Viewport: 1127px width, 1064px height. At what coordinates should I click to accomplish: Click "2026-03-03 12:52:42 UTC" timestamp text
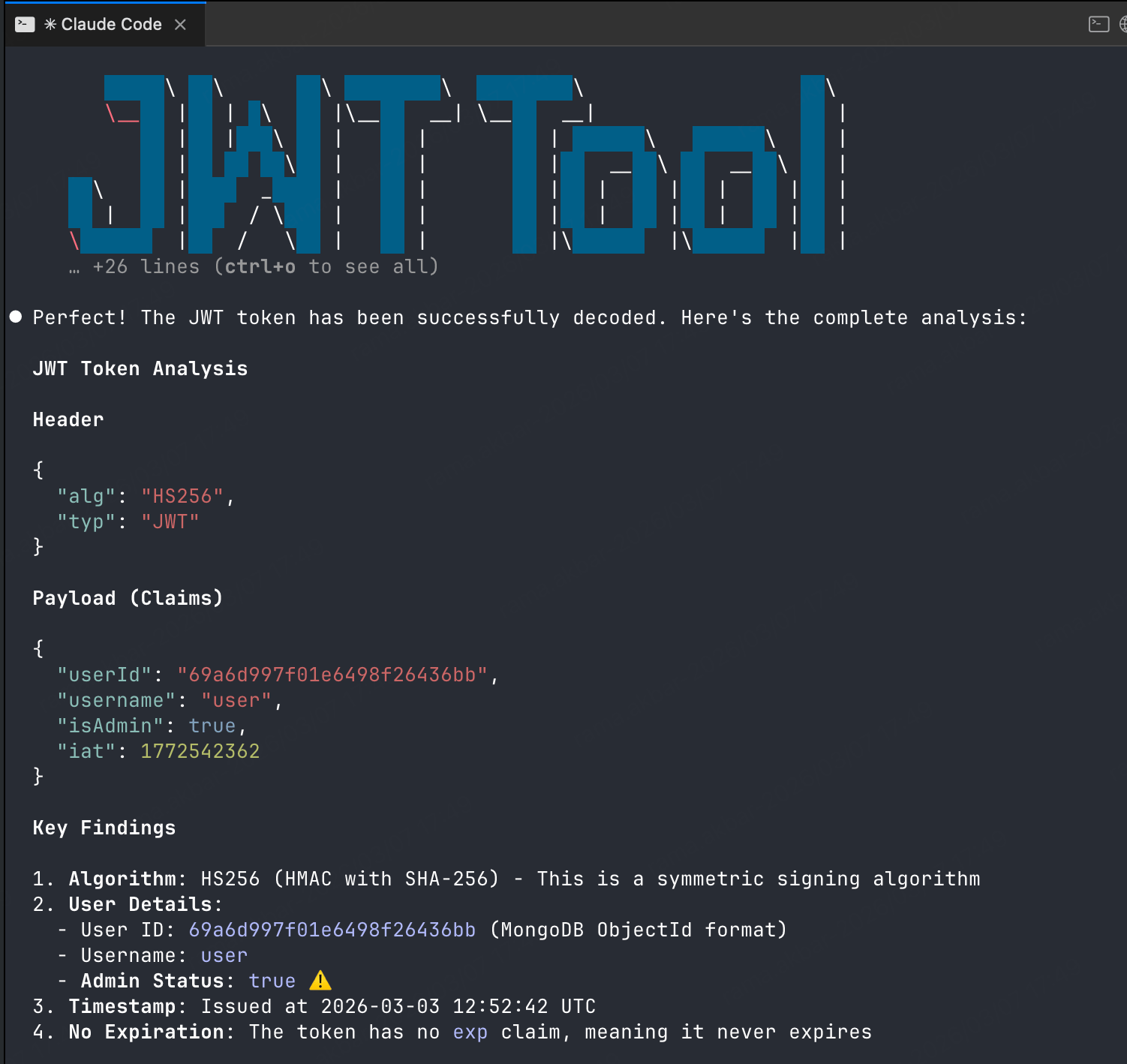click(x=458, y=1006)
